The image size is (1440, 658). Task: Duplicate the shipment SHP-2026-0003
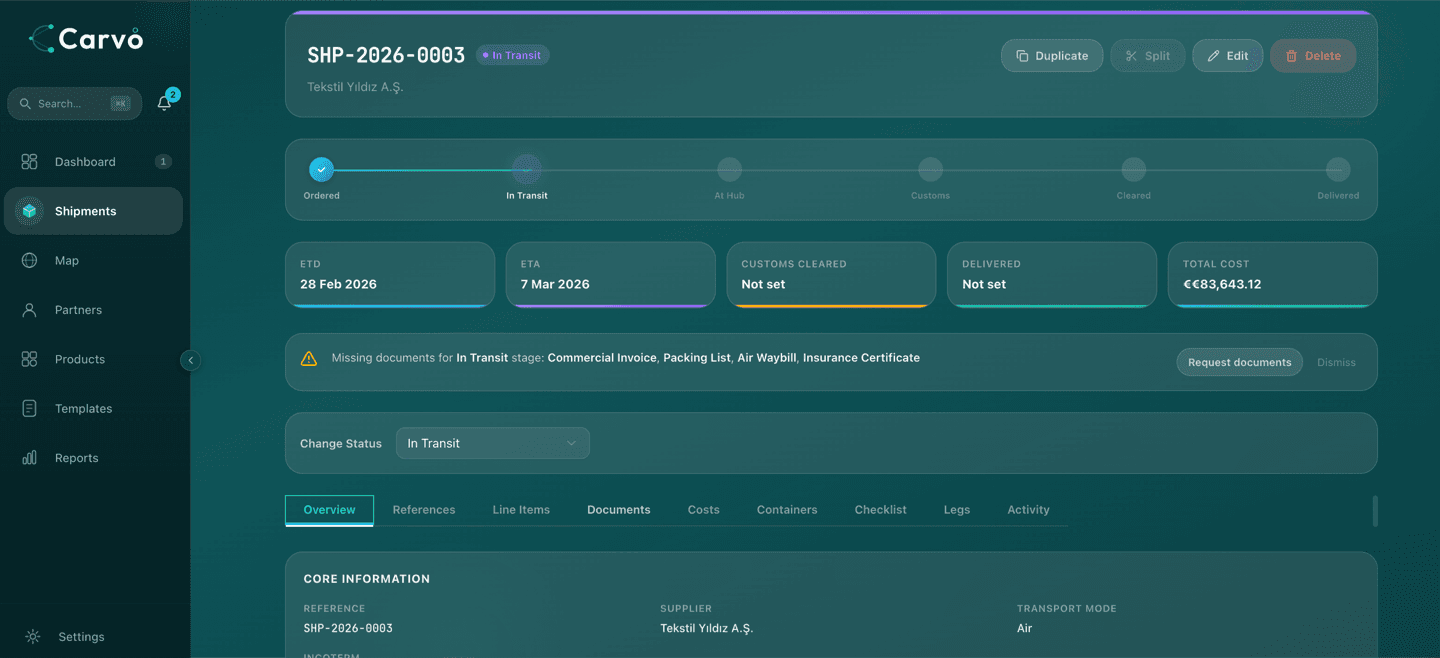1052,55
